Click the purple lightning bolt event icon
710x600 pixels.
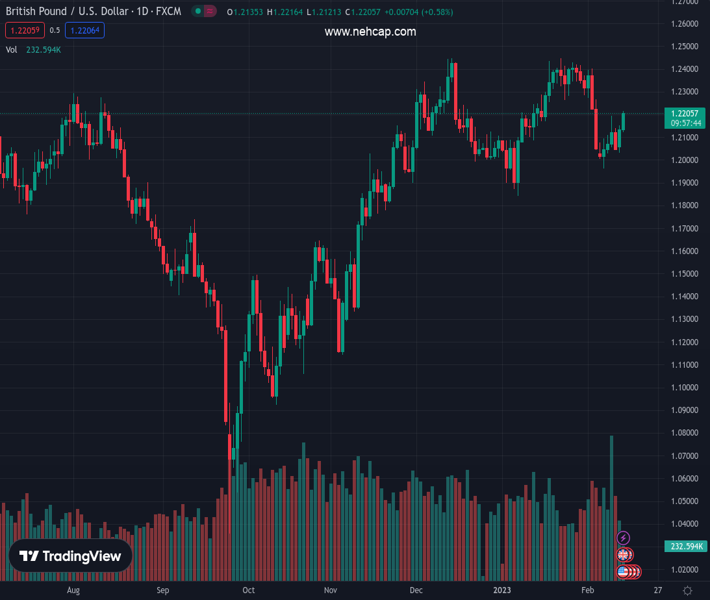pos(624,539)
